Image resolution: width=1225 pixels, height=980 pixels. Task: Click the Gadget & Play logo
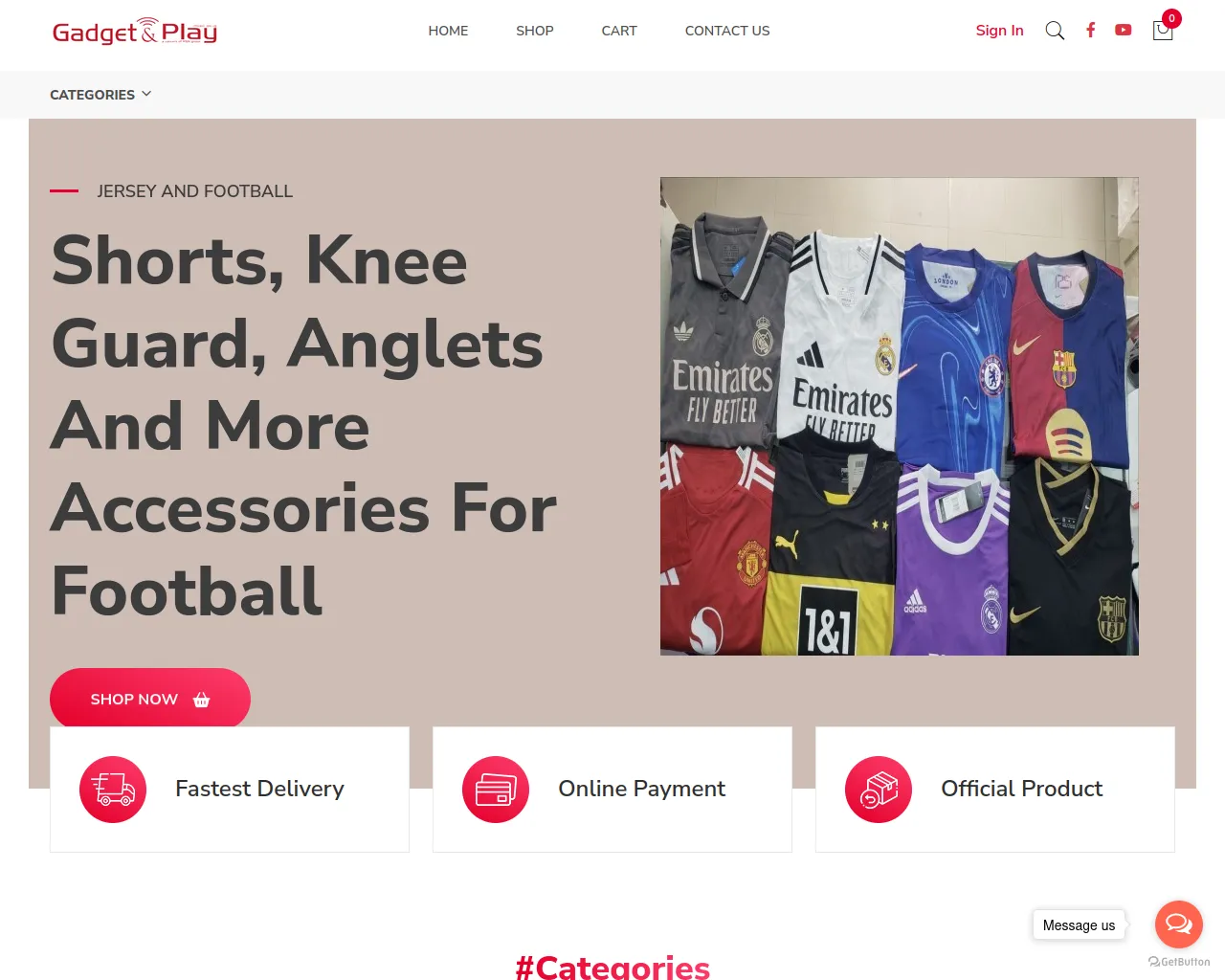click(135, 32)
